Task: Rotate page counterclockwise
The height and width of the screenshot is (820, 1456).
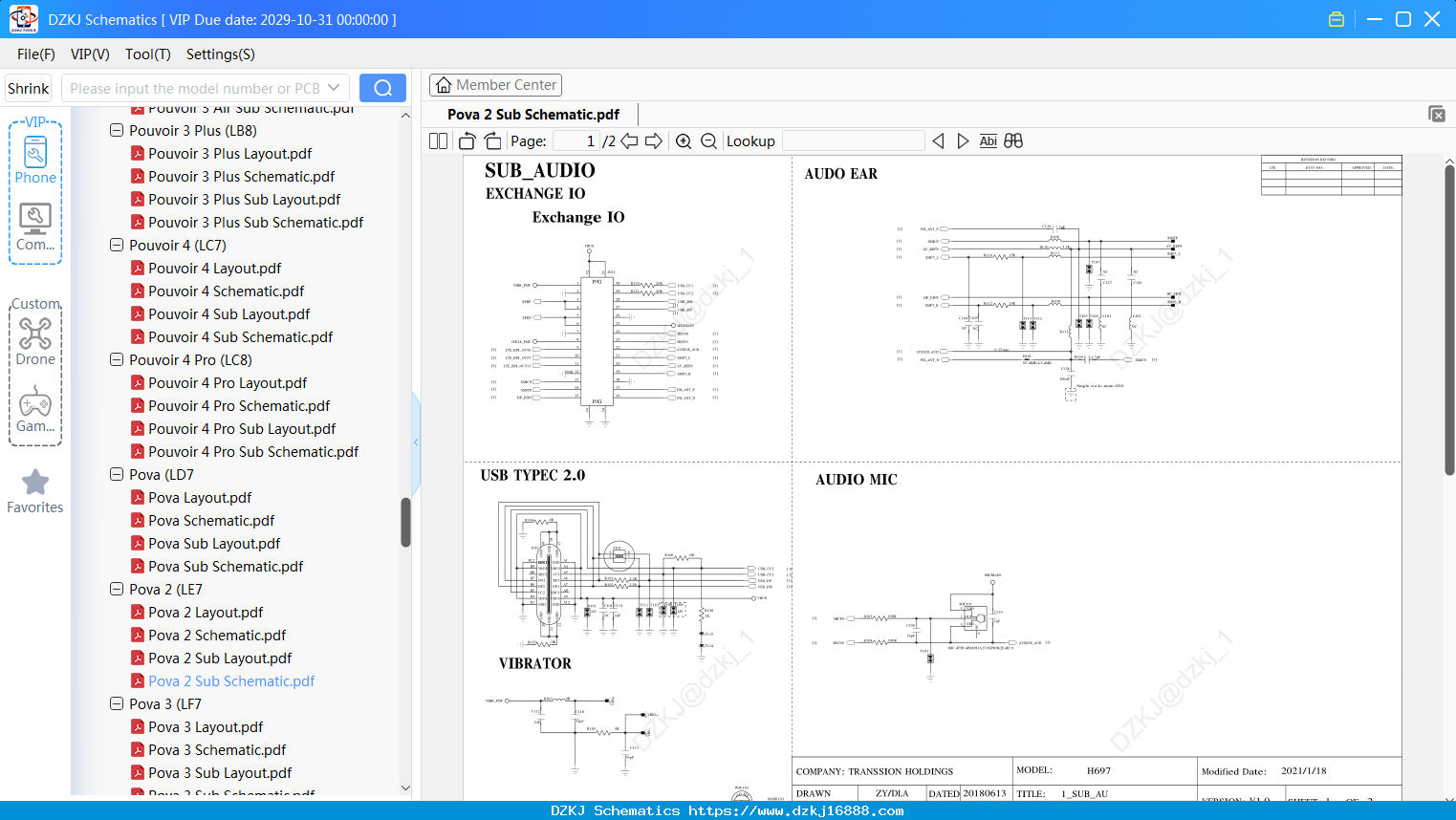Action: [x=467, y=140]
